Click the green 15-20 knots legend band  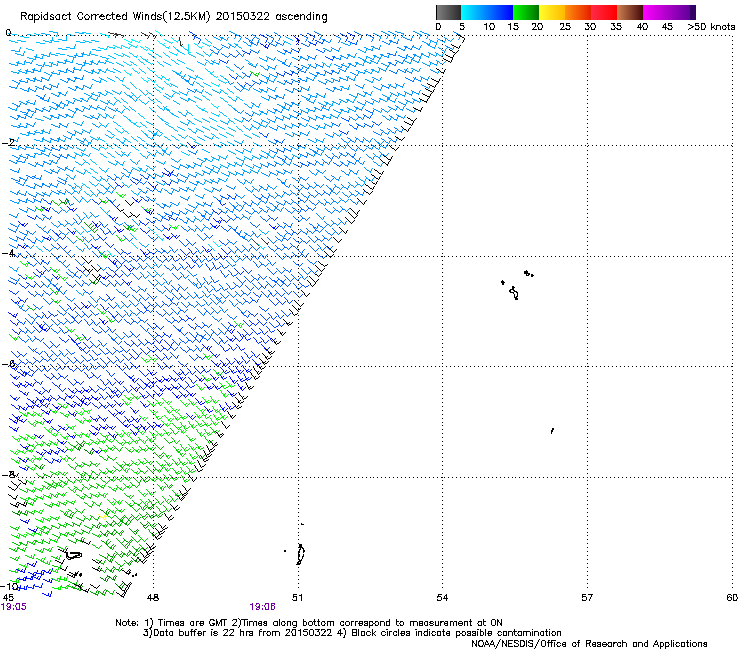tap(525, 12)
